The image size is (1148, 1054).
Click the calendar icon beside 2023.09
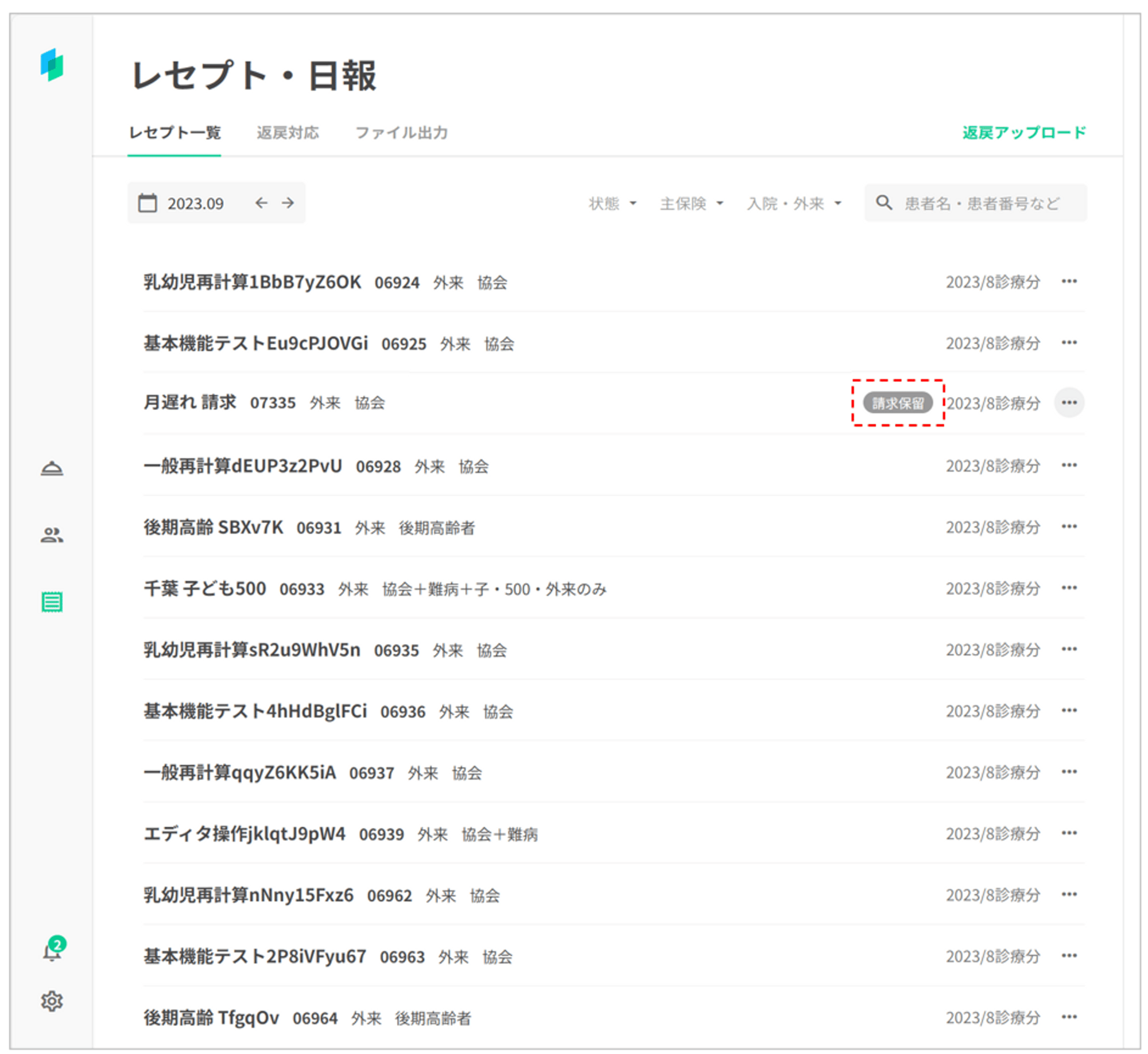coord(148,203)
